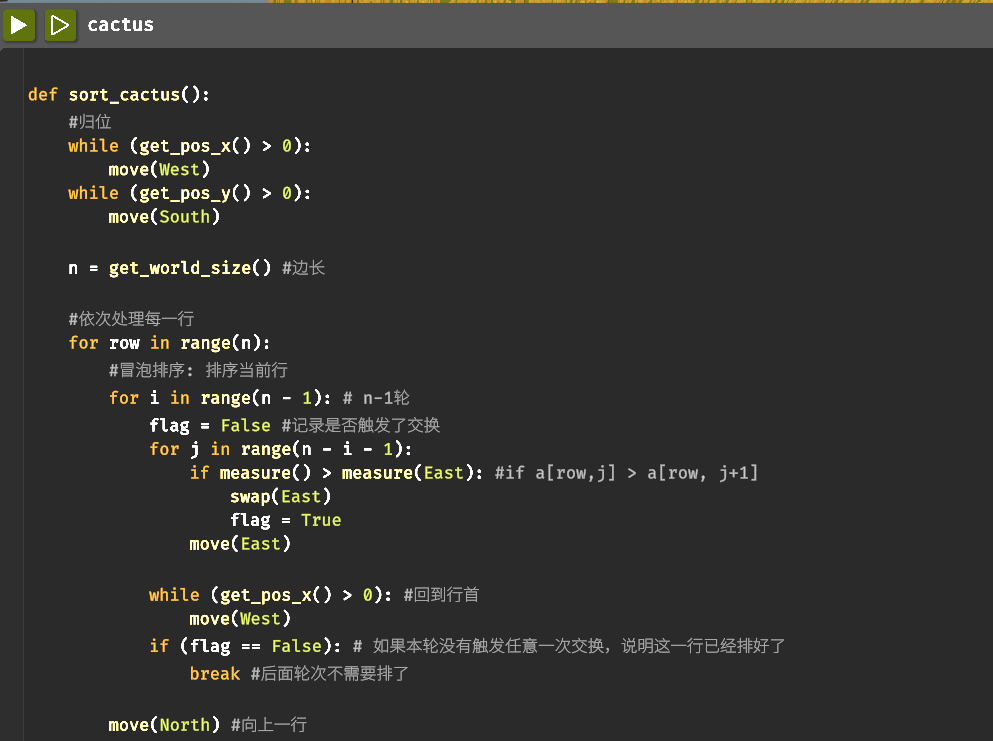Place cursor on n = get_world_size() line
This screenshot has height=741, width=993.
pos(169,268)
